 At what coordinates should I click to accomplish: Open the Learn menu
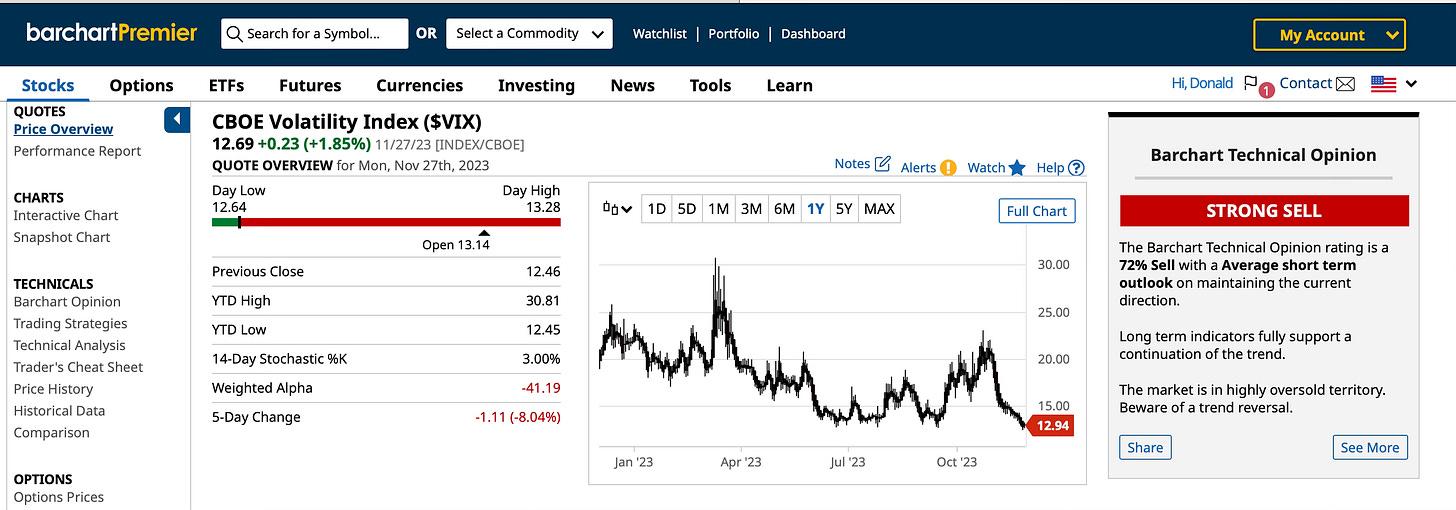click(789, 86)
